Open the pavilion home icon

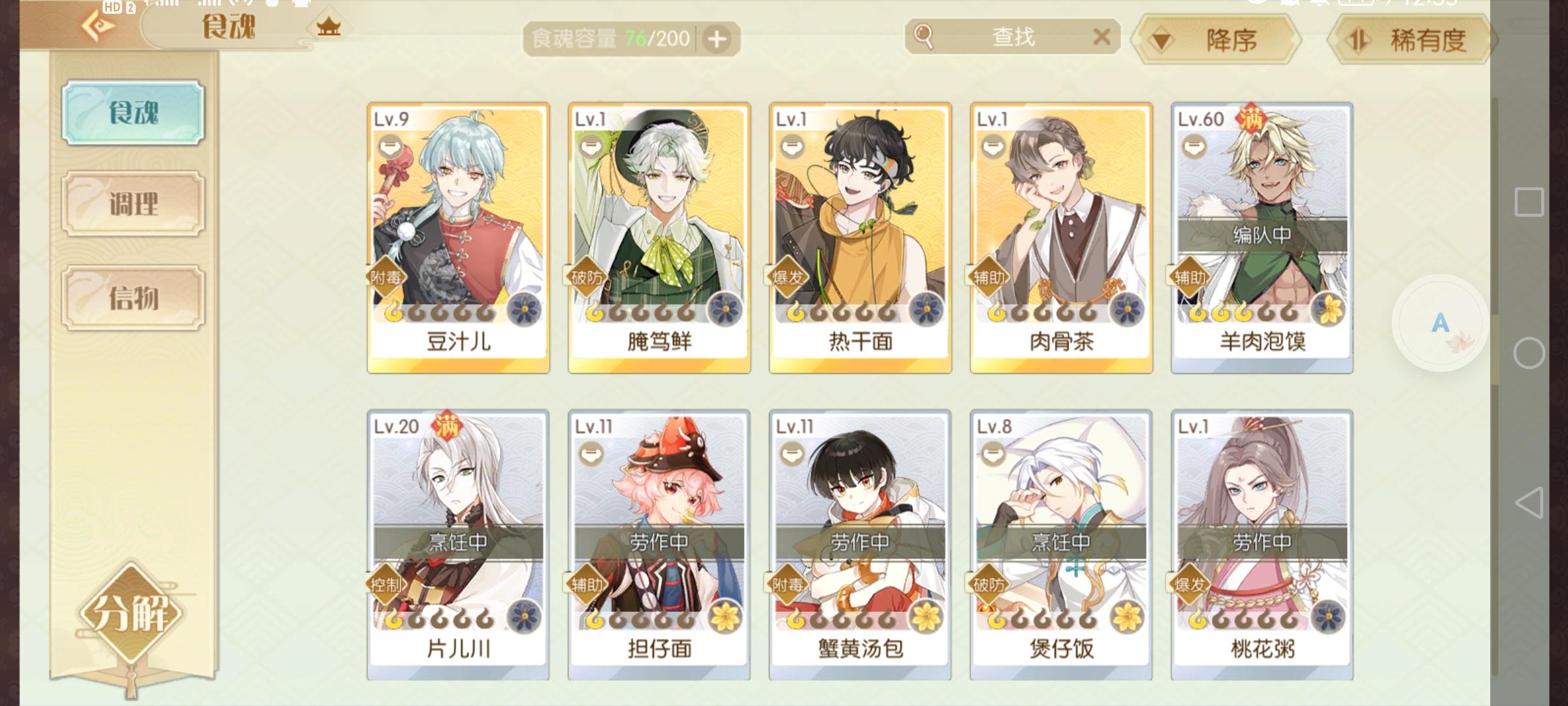(x=328, y=27)
